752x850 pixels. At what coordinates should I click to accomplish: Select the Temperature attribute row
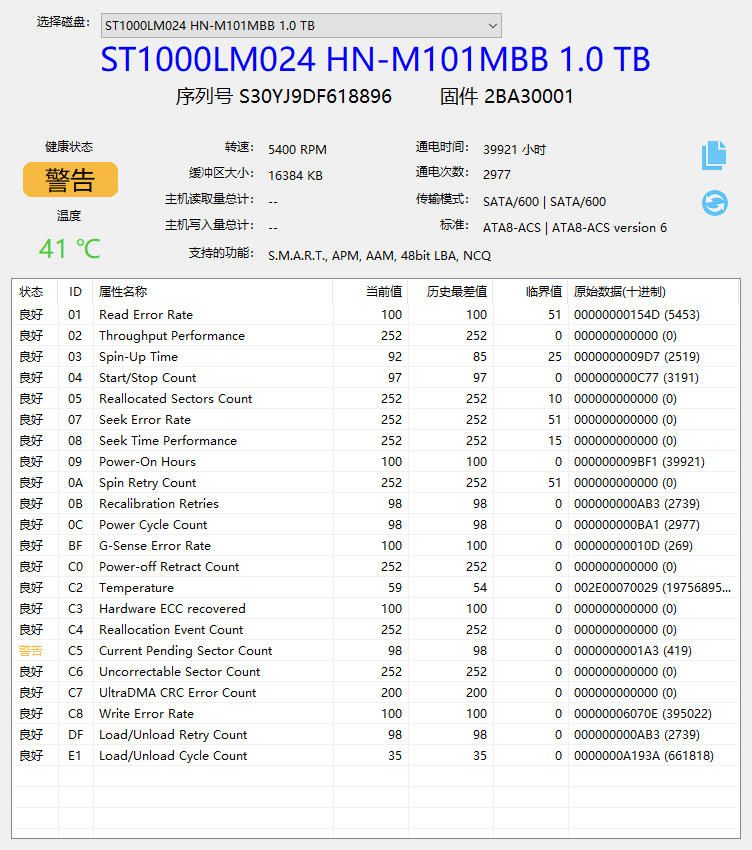point(136,588)
